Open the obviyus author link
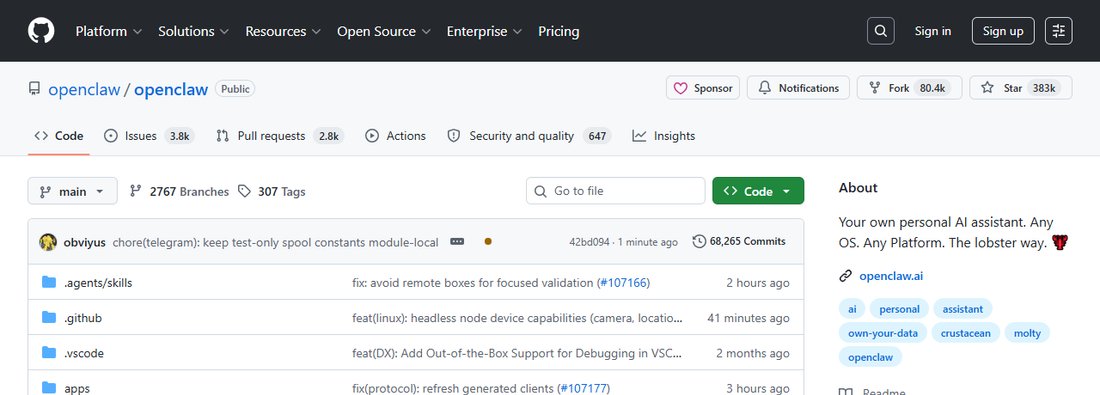Image resolution: width=1100 pixels, height=395 pixels. (84, 242)
